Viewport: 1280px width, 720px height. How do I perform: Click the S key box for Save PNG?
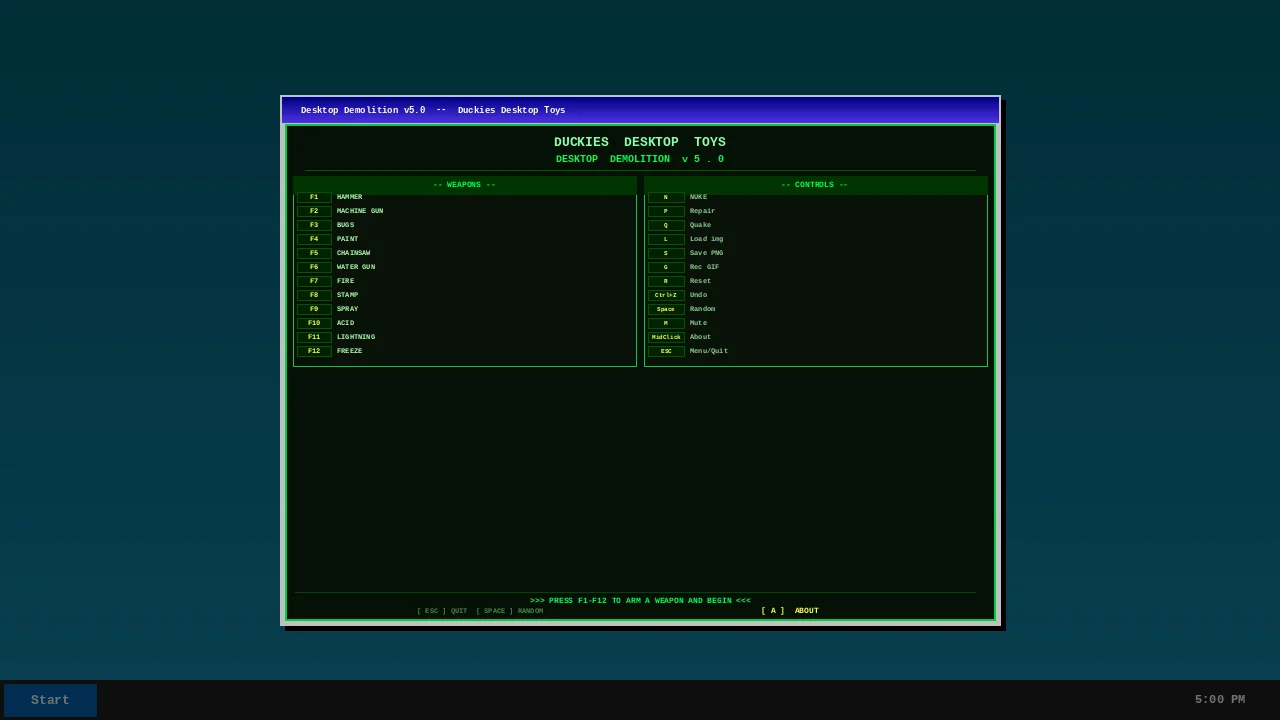pos(666,253)
